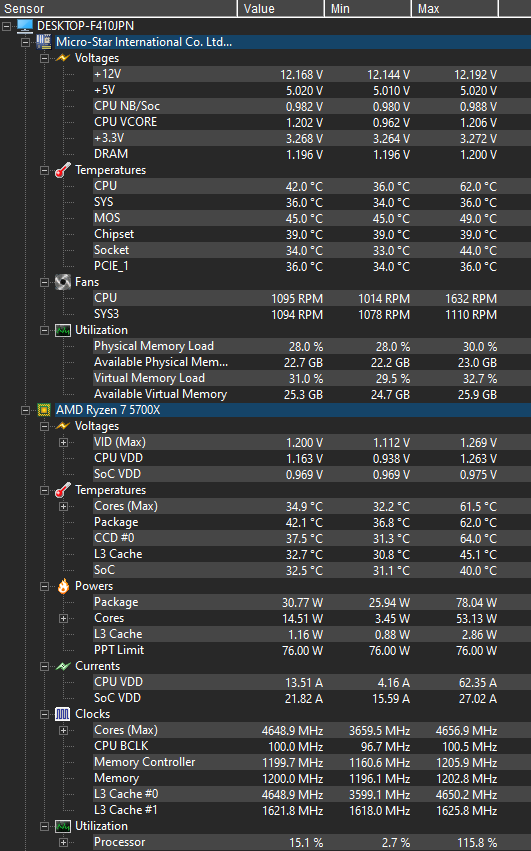The width and height of the screenshot is (531, 851).
Task: Expand the Cores power entry
Action: pos(64,618)
